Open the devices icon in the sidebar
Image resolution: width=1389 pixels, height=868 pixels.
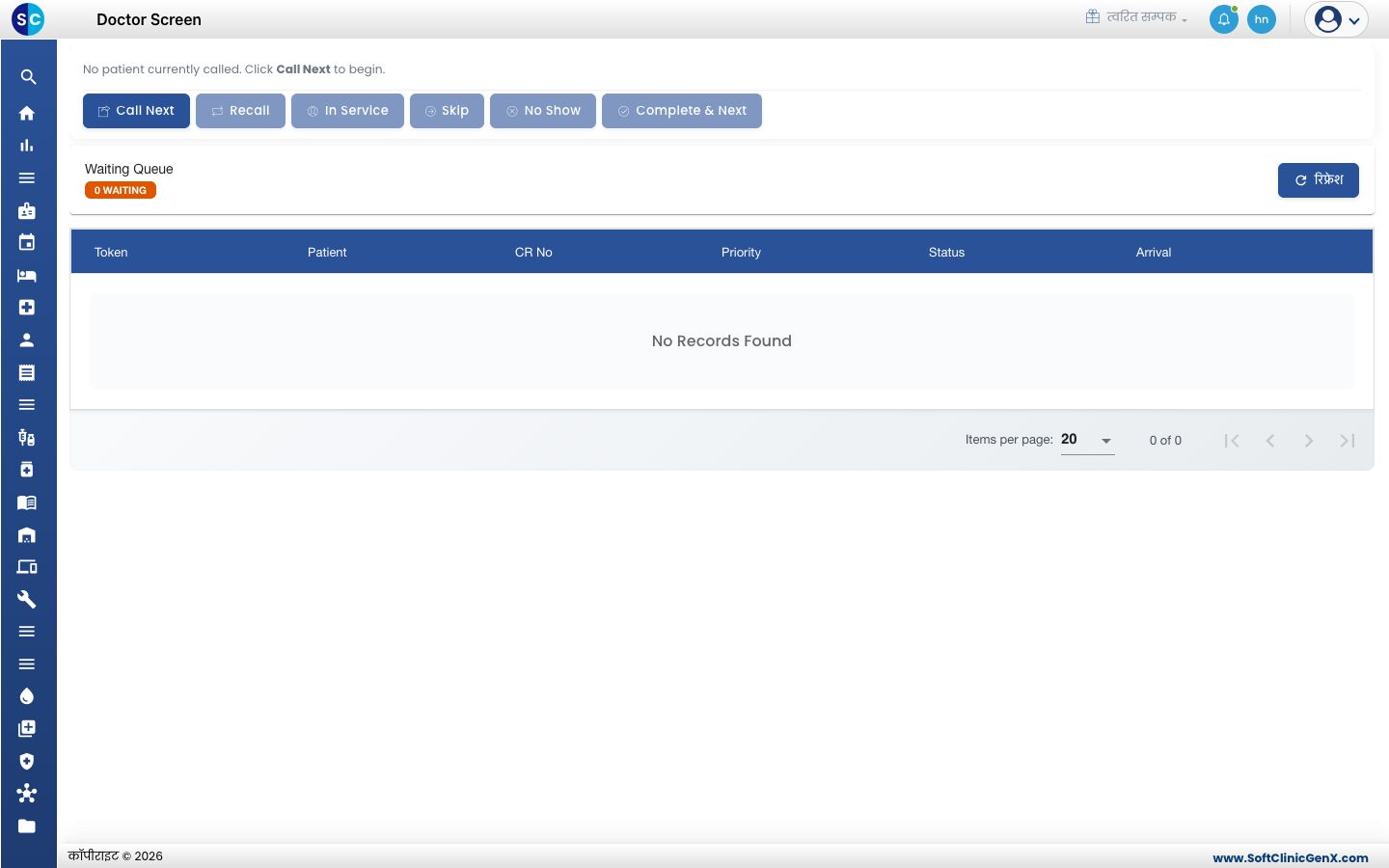(x=27, y=567)
